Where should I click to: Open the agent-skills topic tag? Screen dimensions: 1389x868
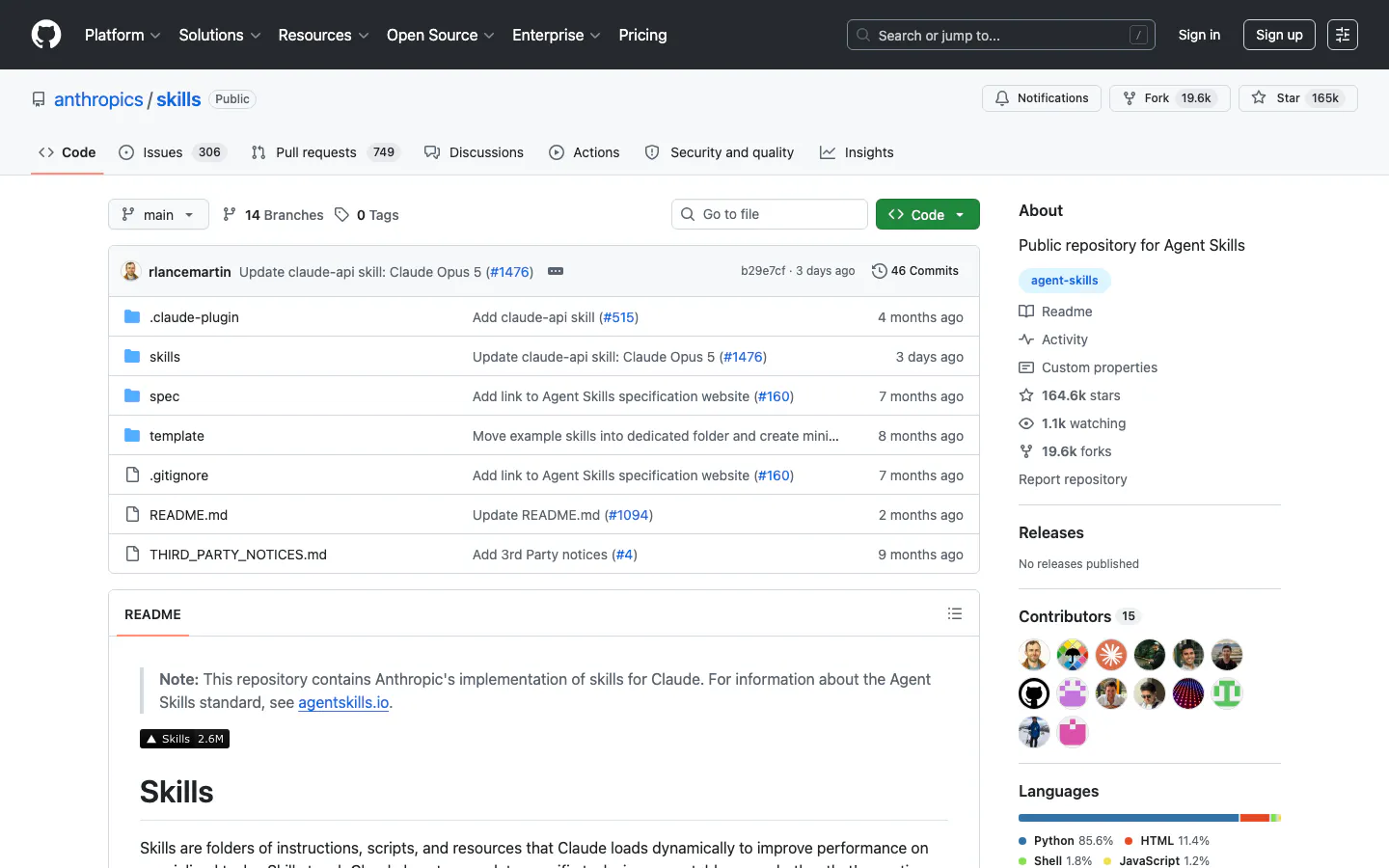click(1064, 281)
